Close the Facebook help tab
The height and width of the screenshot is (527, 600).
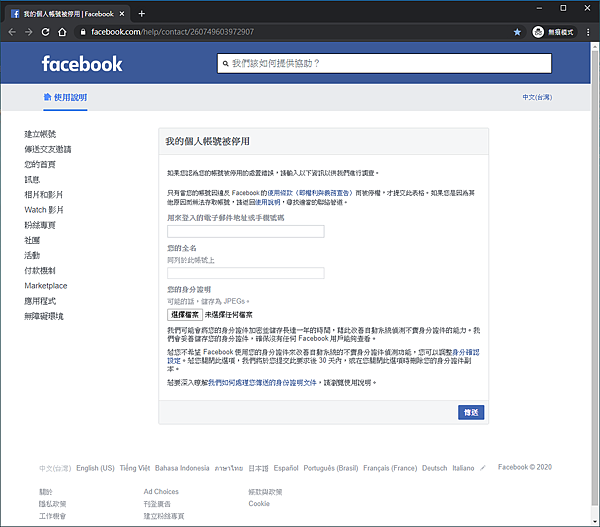(x=122, y=14)
